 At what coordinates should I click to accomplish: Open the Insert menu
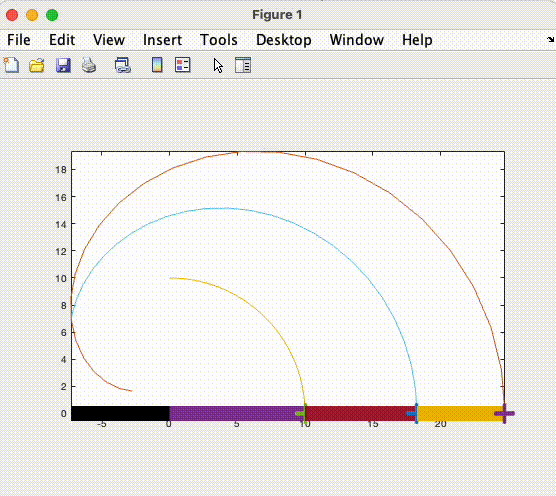[162, 40]
